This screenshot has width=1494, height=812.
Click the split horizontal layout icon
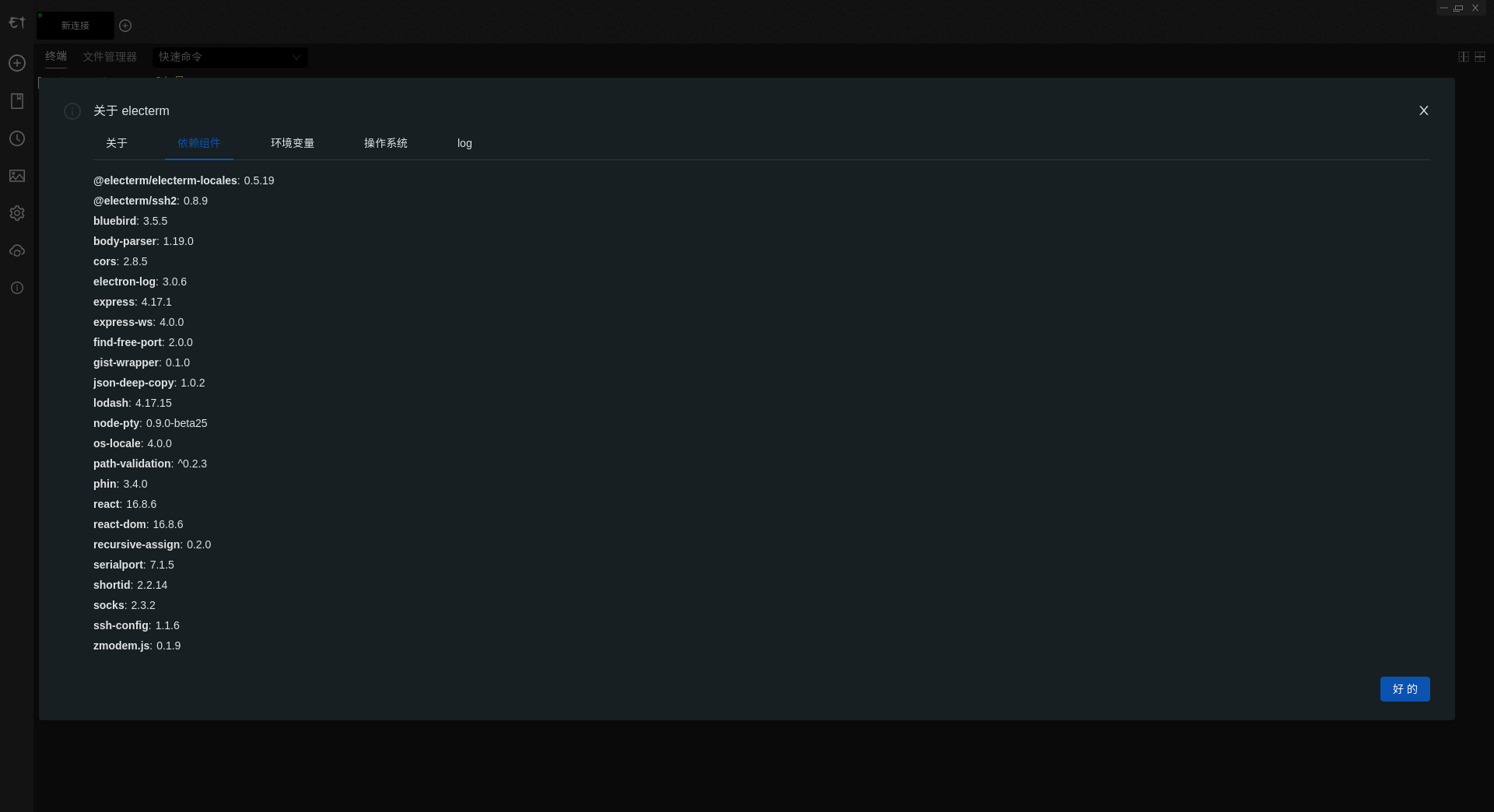(x=1480, y=57)
